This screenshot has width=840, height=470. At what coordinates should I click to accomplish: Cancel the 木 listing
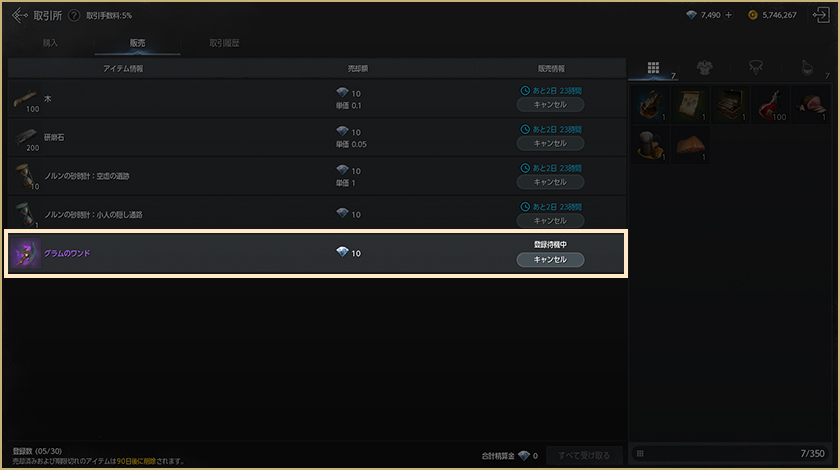550,105
